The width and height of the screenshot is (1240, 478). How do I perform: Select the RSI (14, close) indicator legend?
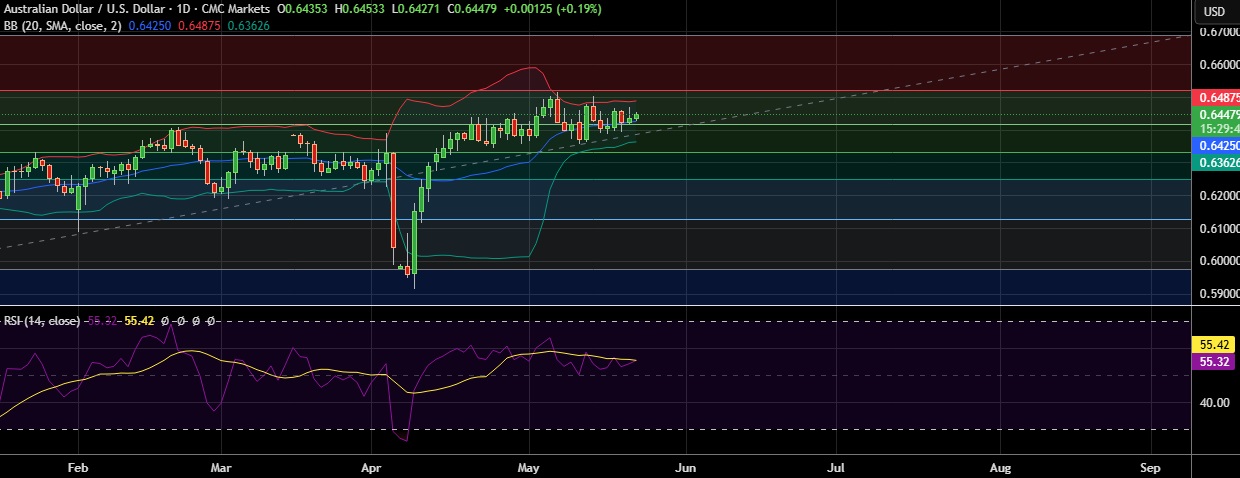pos(40,321)
